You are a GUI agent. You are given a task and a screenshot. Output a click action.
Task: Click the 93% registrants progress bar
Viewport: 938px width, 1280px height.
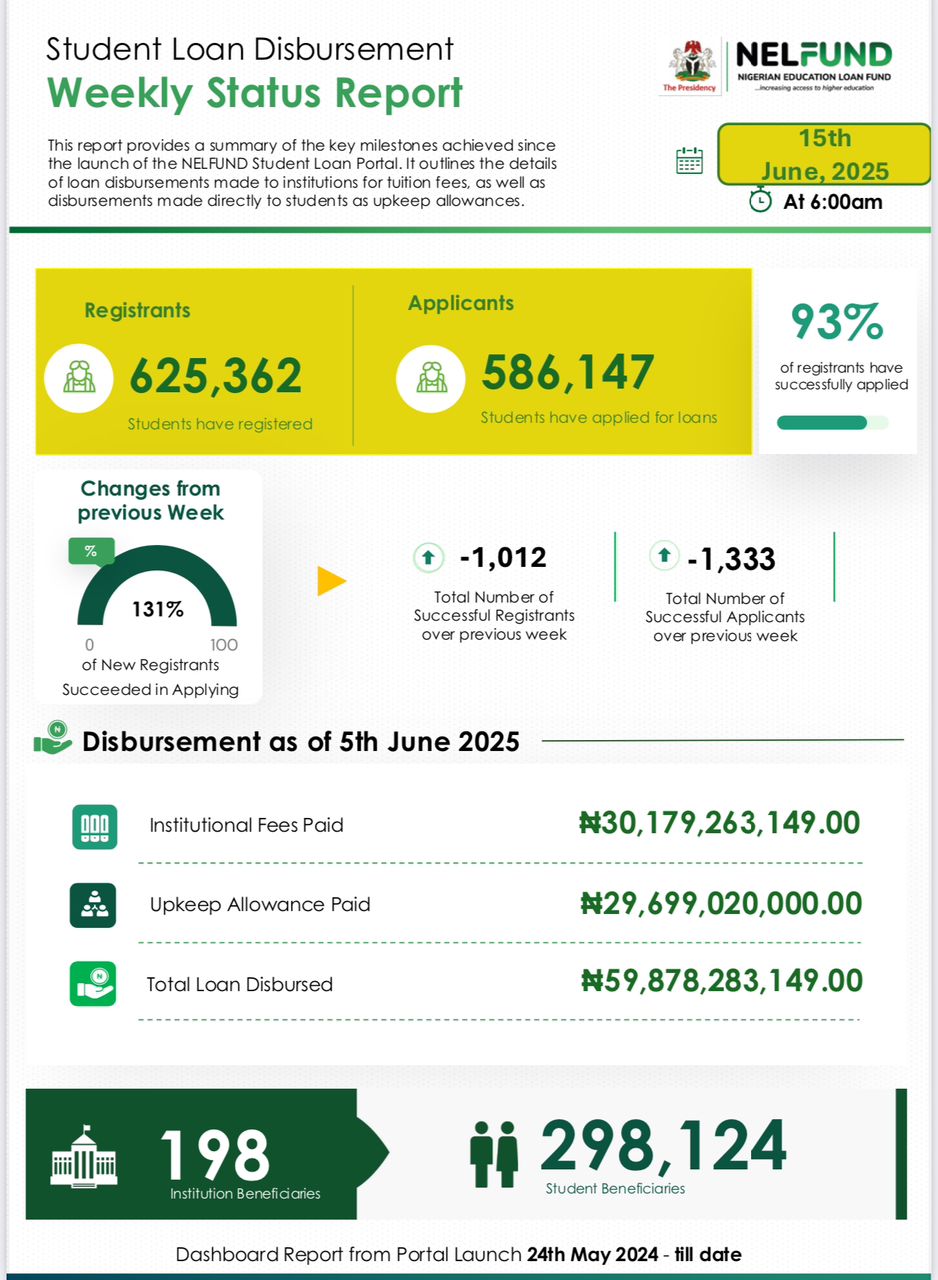pyautogui.click(x=832, y=423)
